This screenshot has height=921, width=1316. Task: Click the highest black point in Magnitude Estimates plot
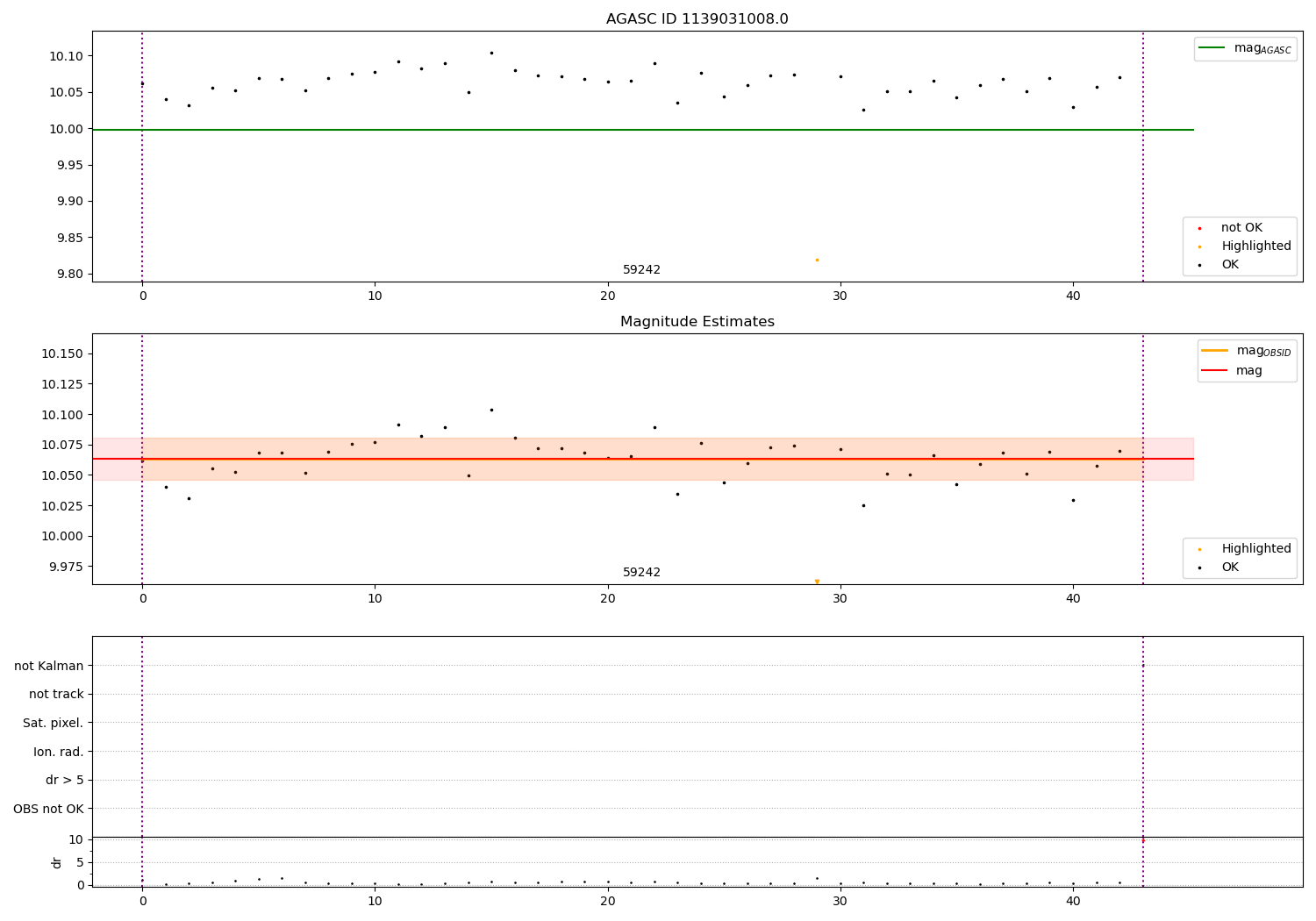point(491,410)
